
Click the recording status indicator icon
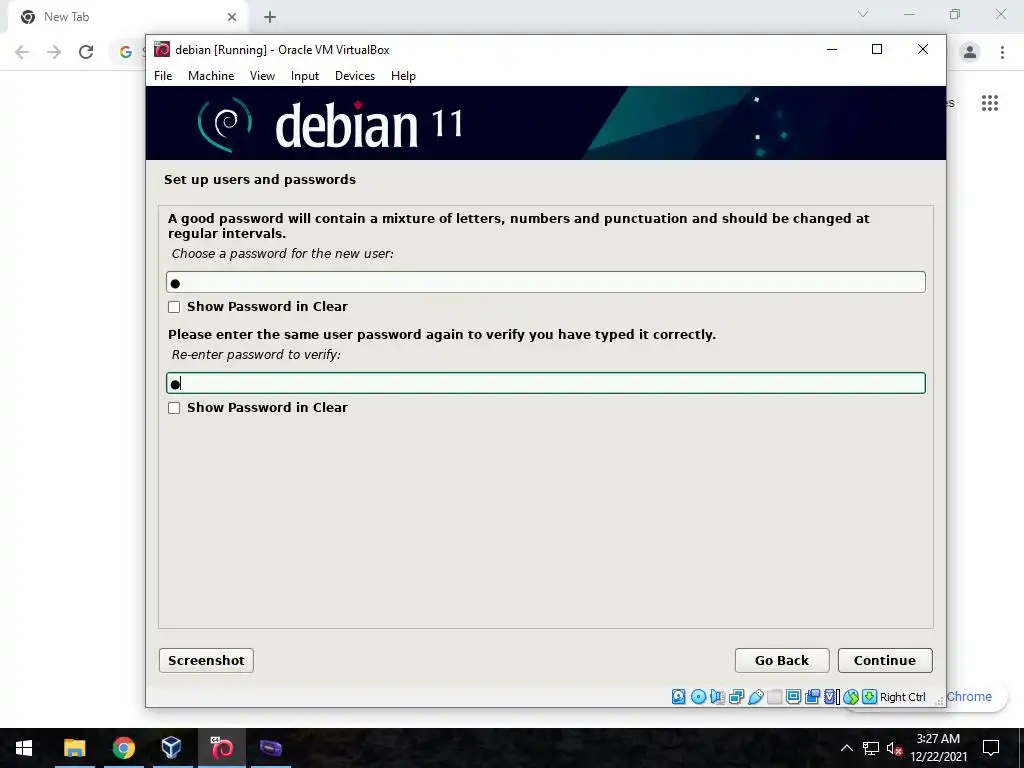(812, 697)
